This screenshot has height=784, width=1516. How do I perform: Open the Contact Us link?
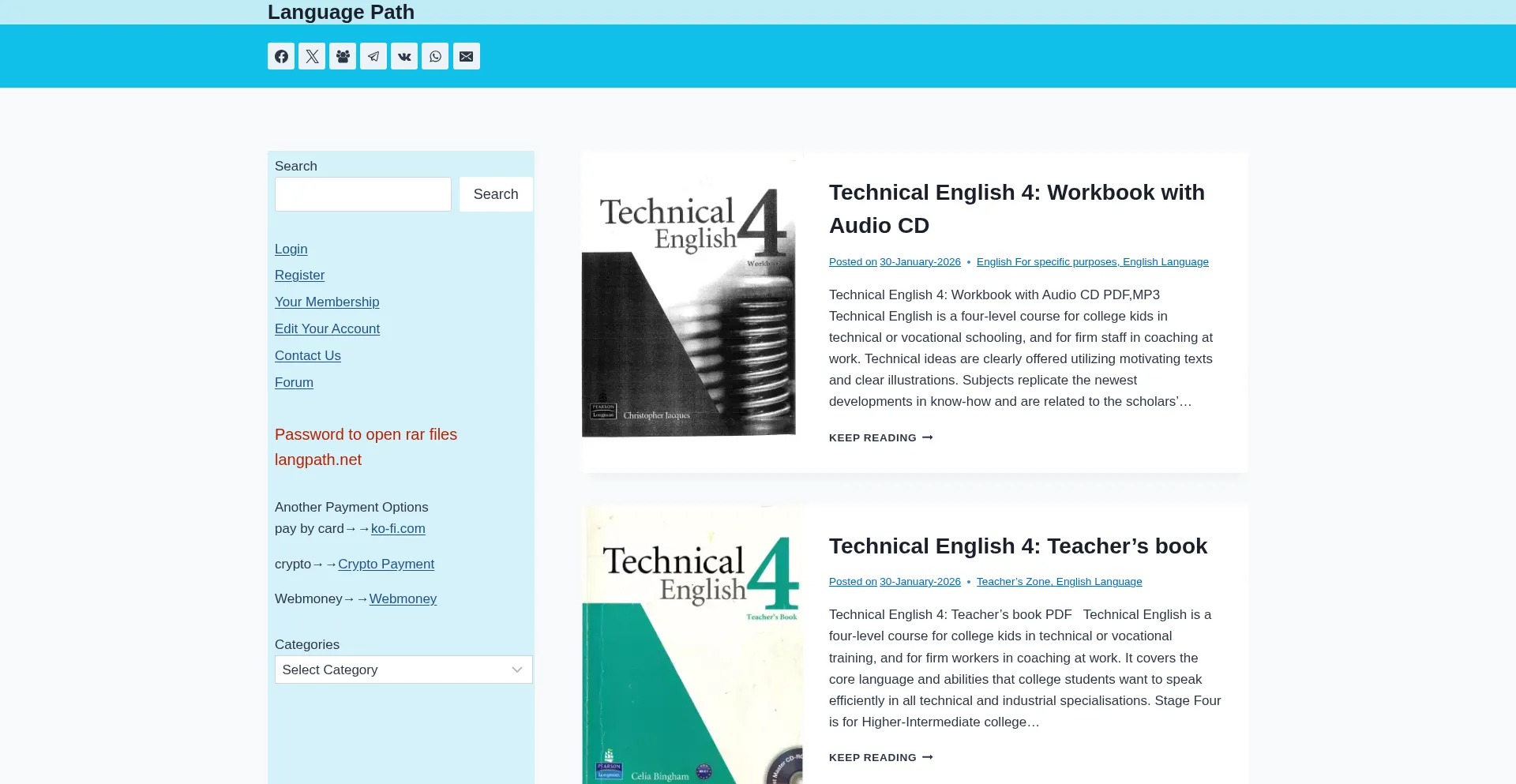308,355
